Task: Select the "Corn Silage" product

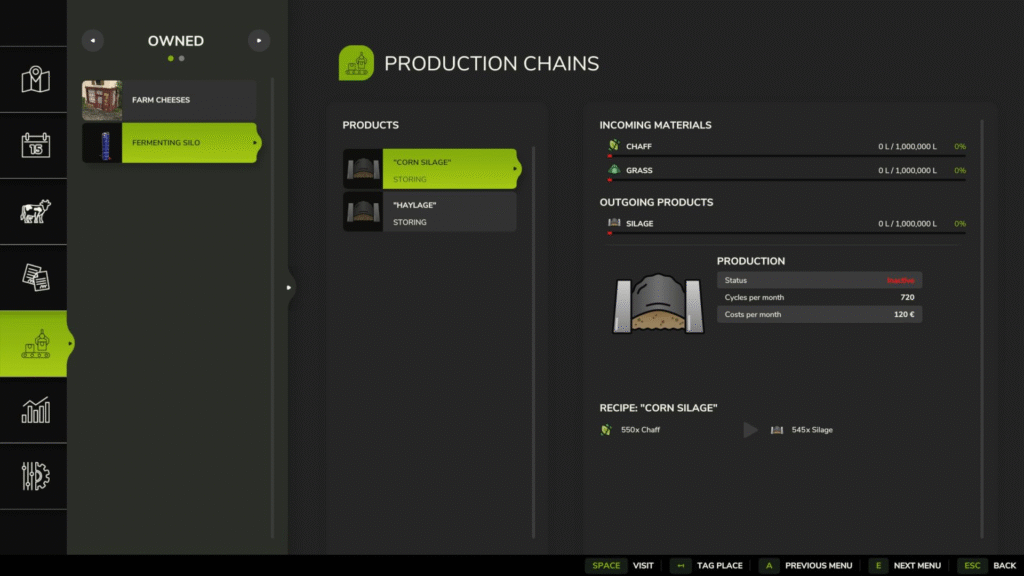Action: pyautogui.click(x=430, y=169)
